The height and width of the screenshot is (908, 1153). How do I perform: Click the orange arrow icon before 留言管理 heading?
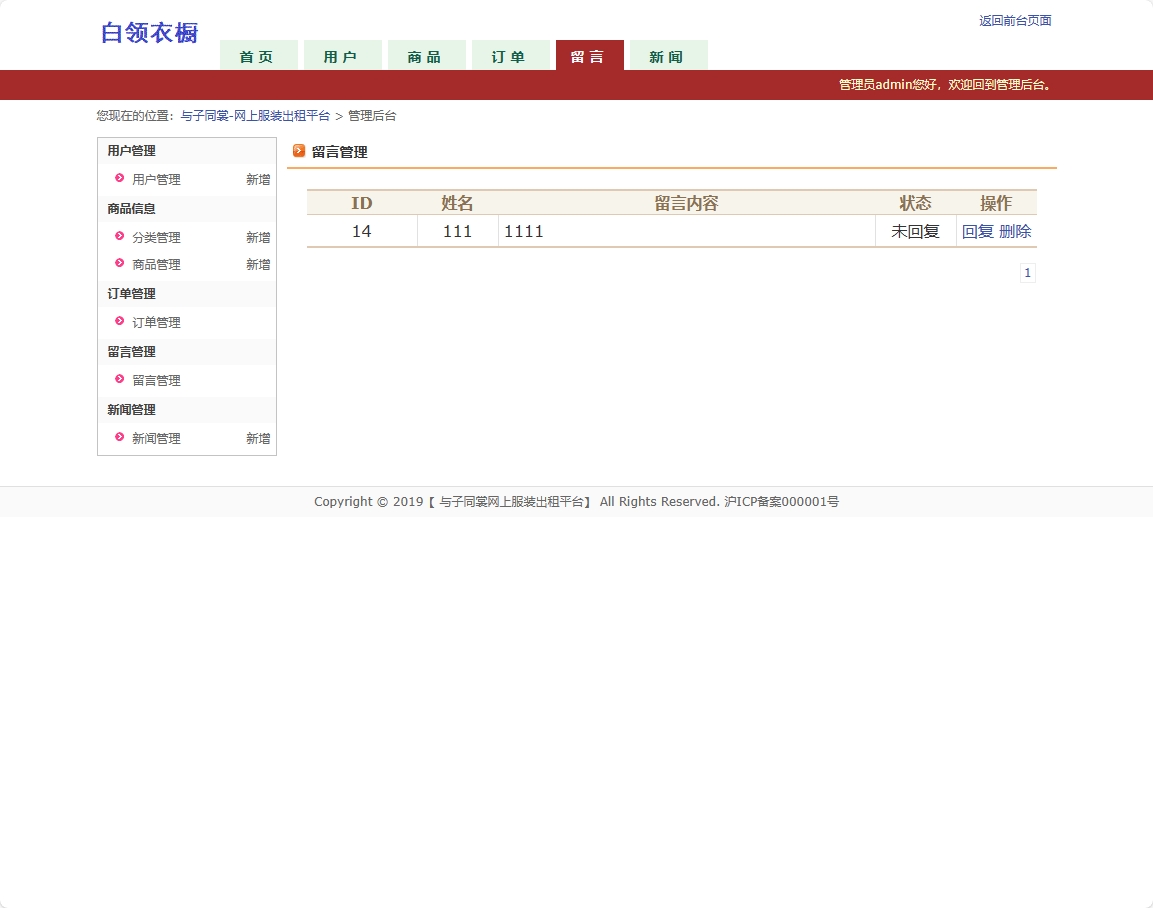point(299,151)
